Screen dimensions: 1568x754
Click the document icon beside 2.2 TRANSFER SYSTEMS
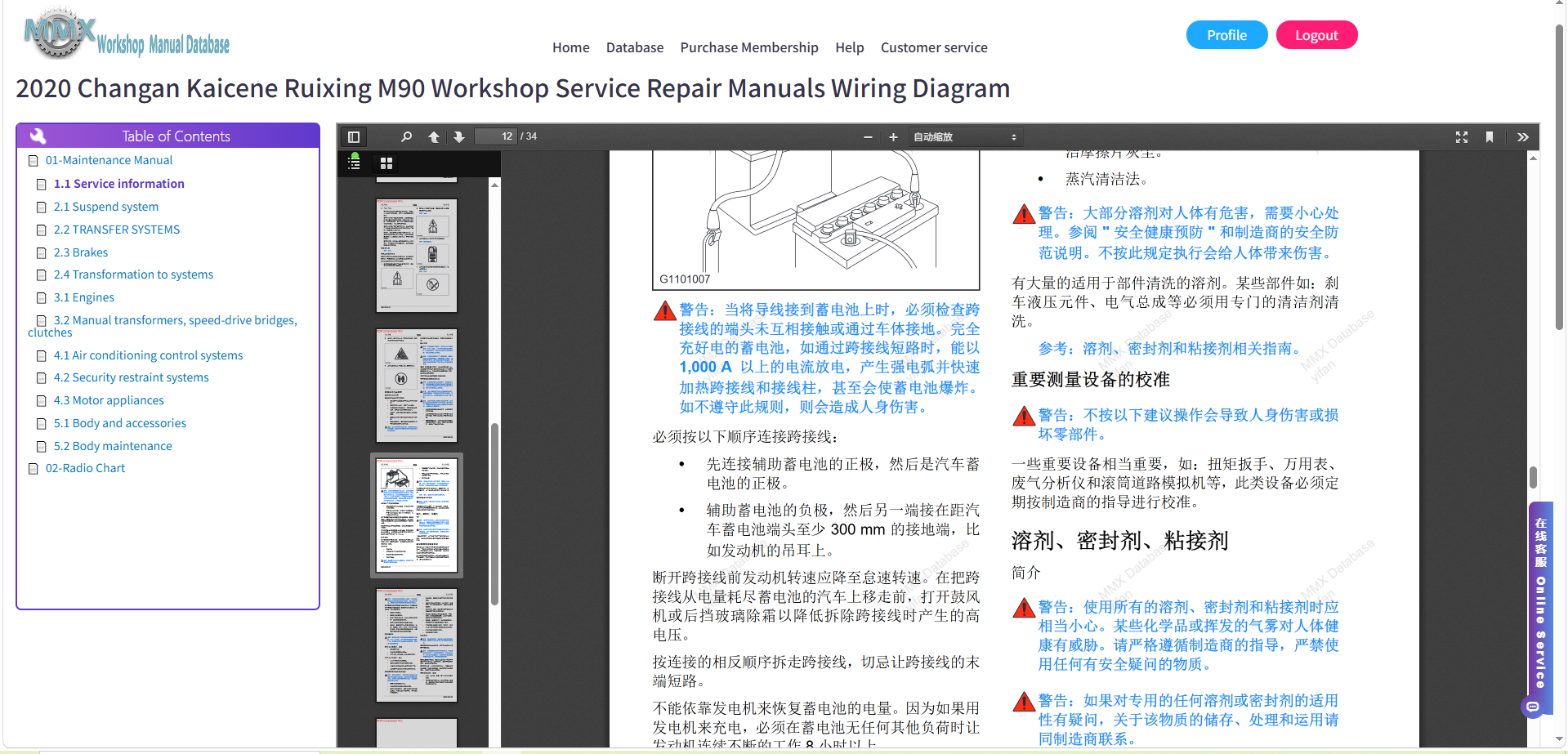(42, 230)
